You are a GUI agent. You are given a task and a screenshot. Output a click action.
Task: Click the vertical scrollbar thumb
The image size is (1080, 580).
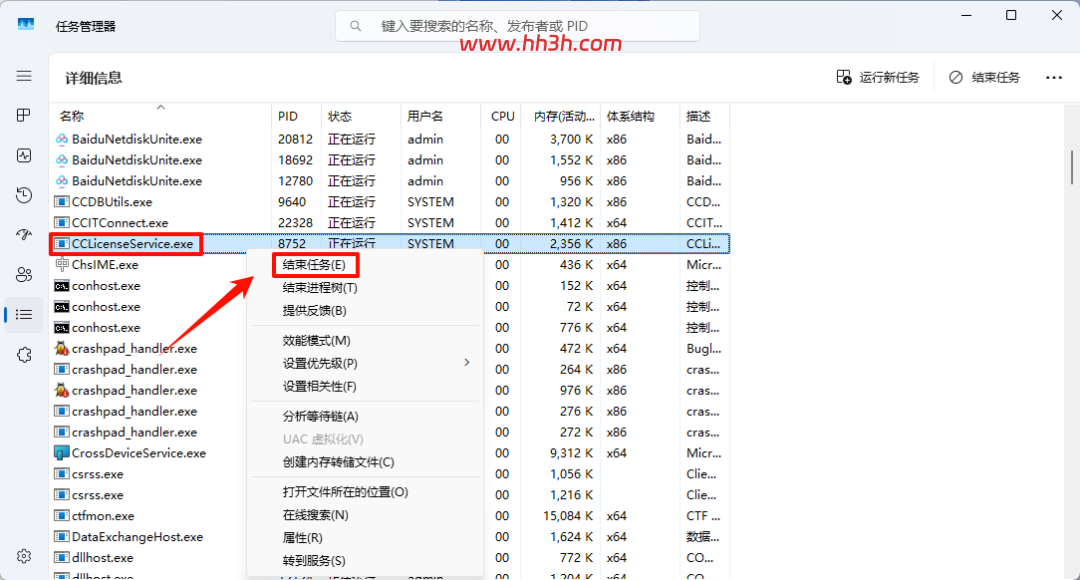tap(1072, 167)
